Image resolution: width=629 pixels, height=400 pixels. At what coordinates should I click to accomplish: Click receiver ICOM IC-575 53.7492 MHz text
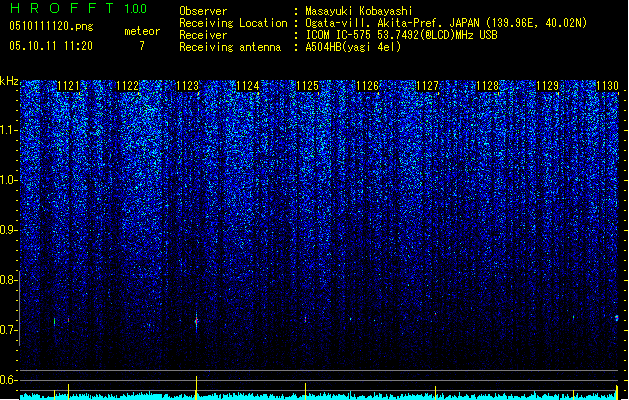point(401,35)
